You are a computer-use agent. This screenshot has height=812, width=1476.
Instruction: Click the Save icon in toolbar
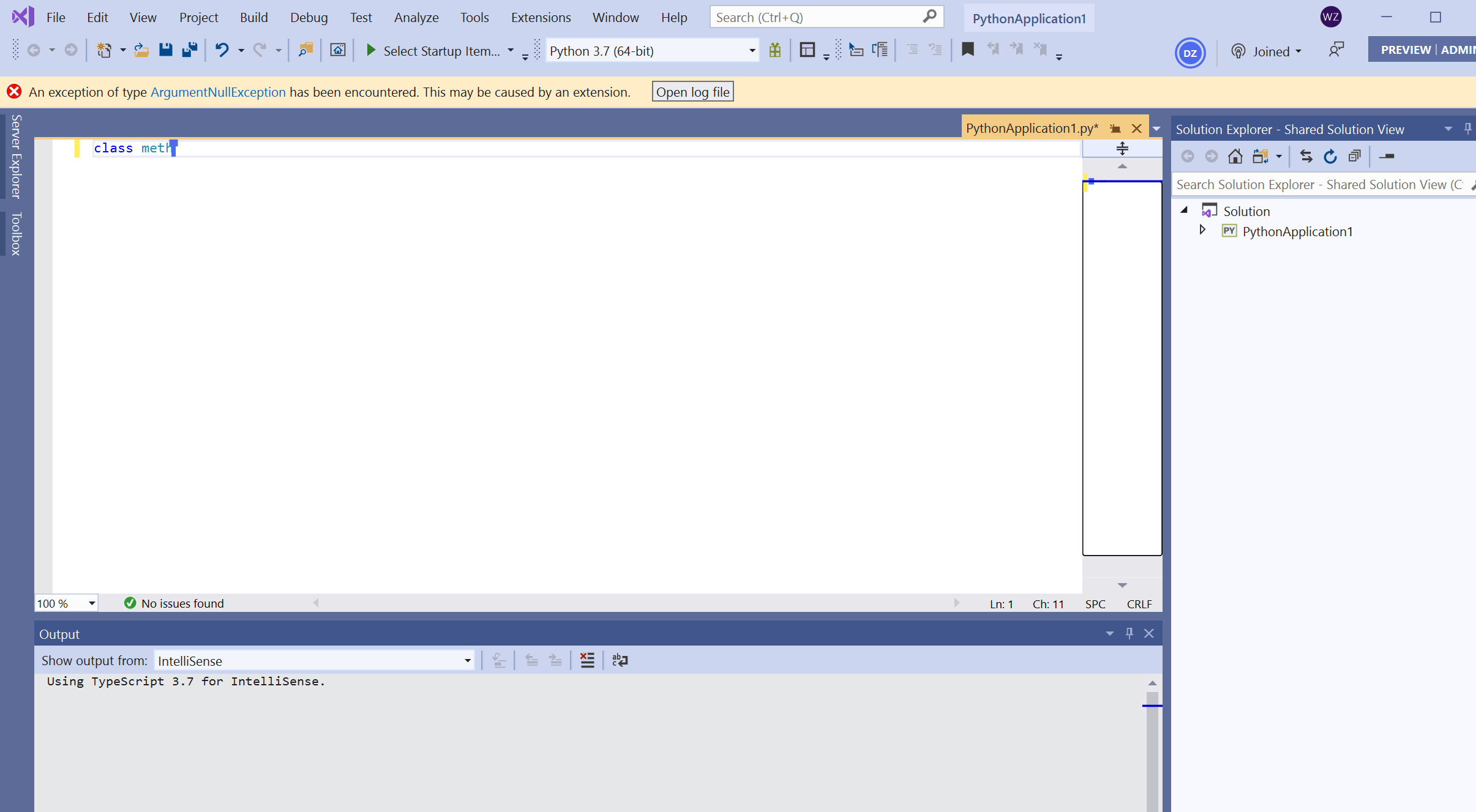click(165, 50)
